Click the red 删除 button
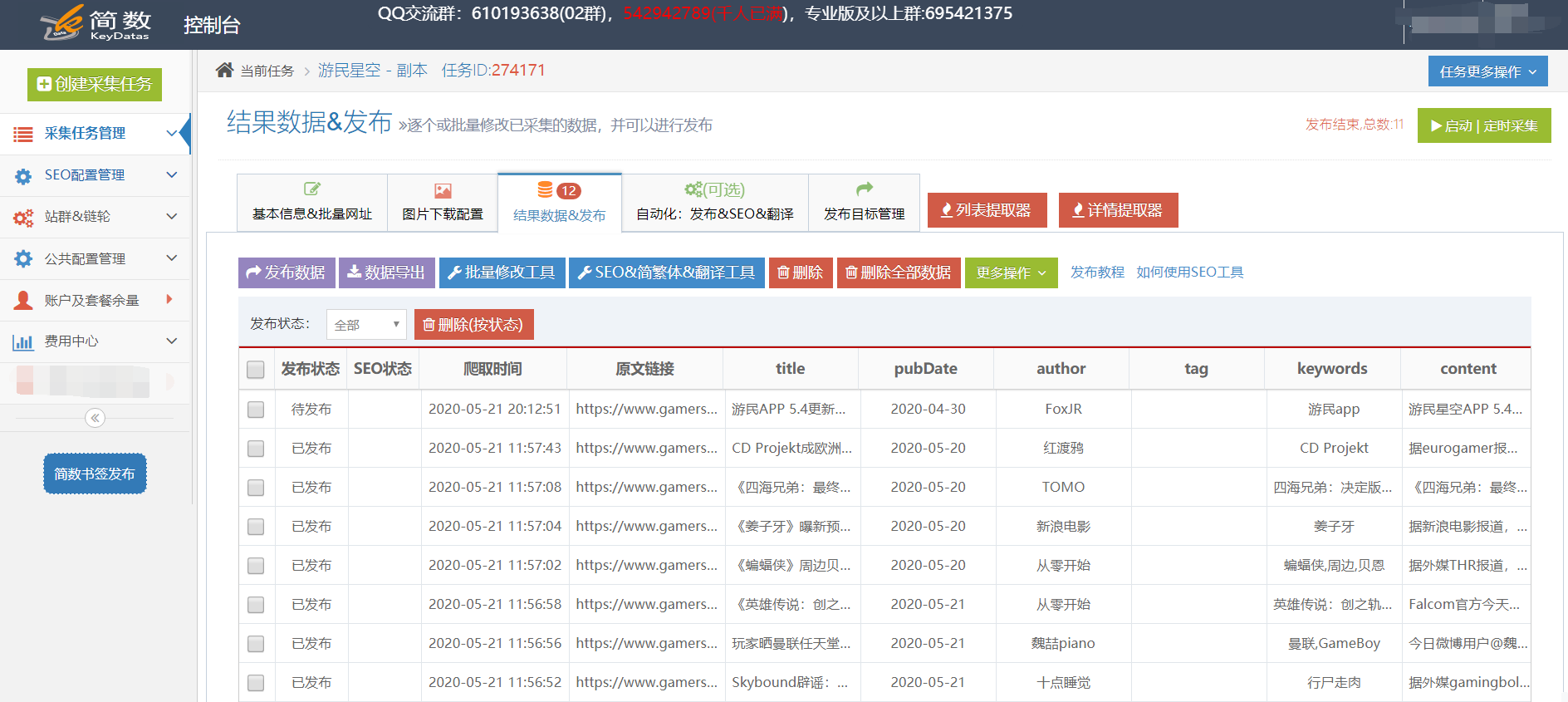This screenshot has height=702, width=1568. 801,272
